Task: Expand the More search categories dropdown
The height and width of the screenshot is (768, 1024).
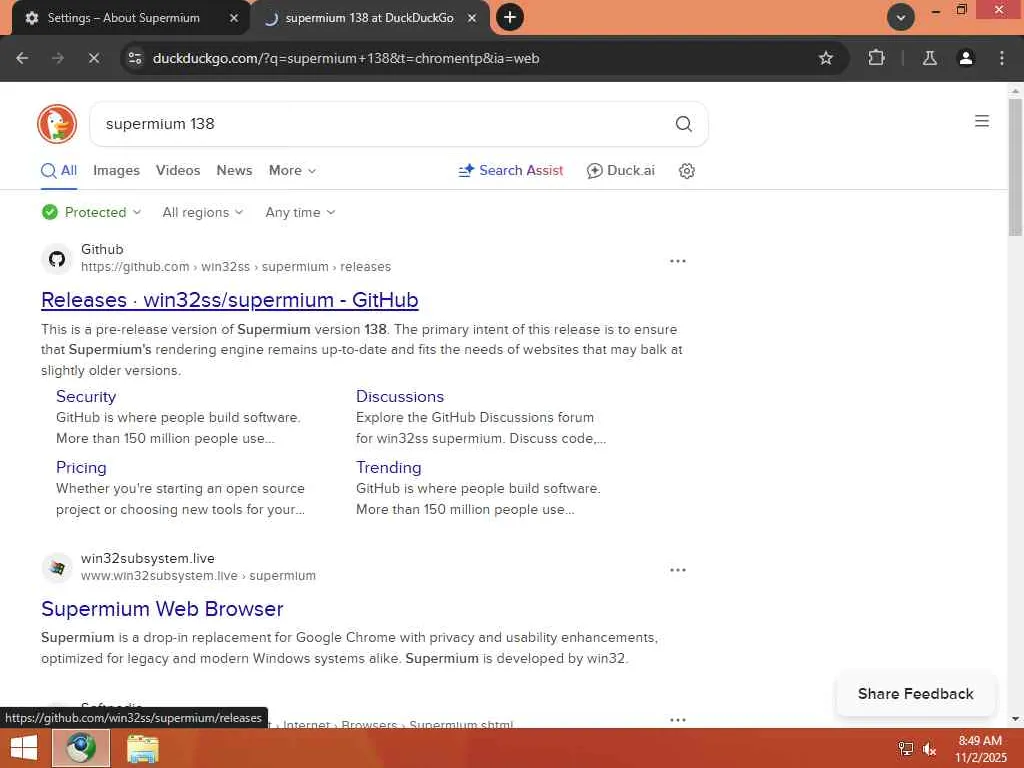Action: [x=292, y=170]
